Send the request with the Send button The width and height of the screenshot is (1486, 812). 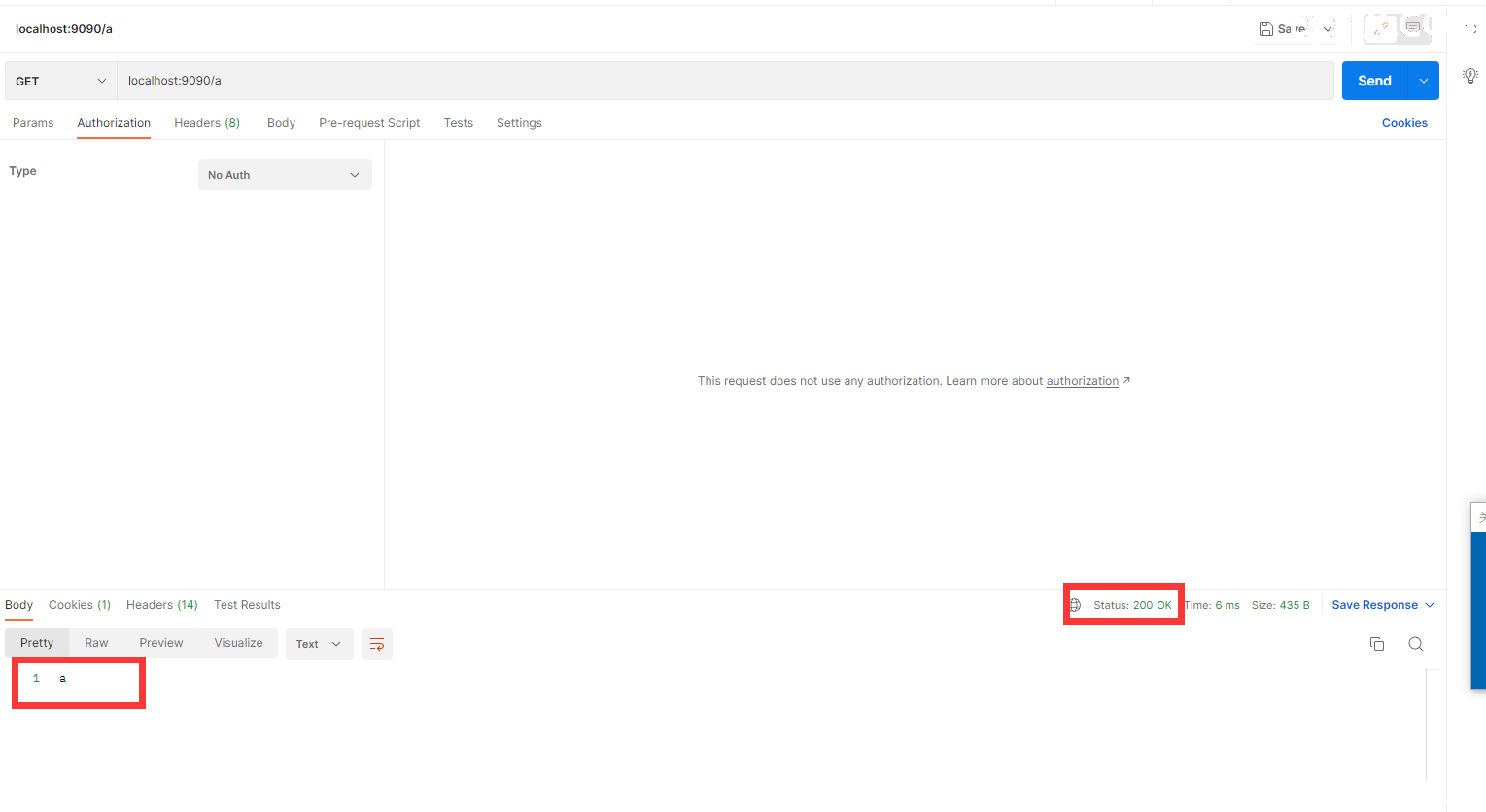tap(1374, 81)
